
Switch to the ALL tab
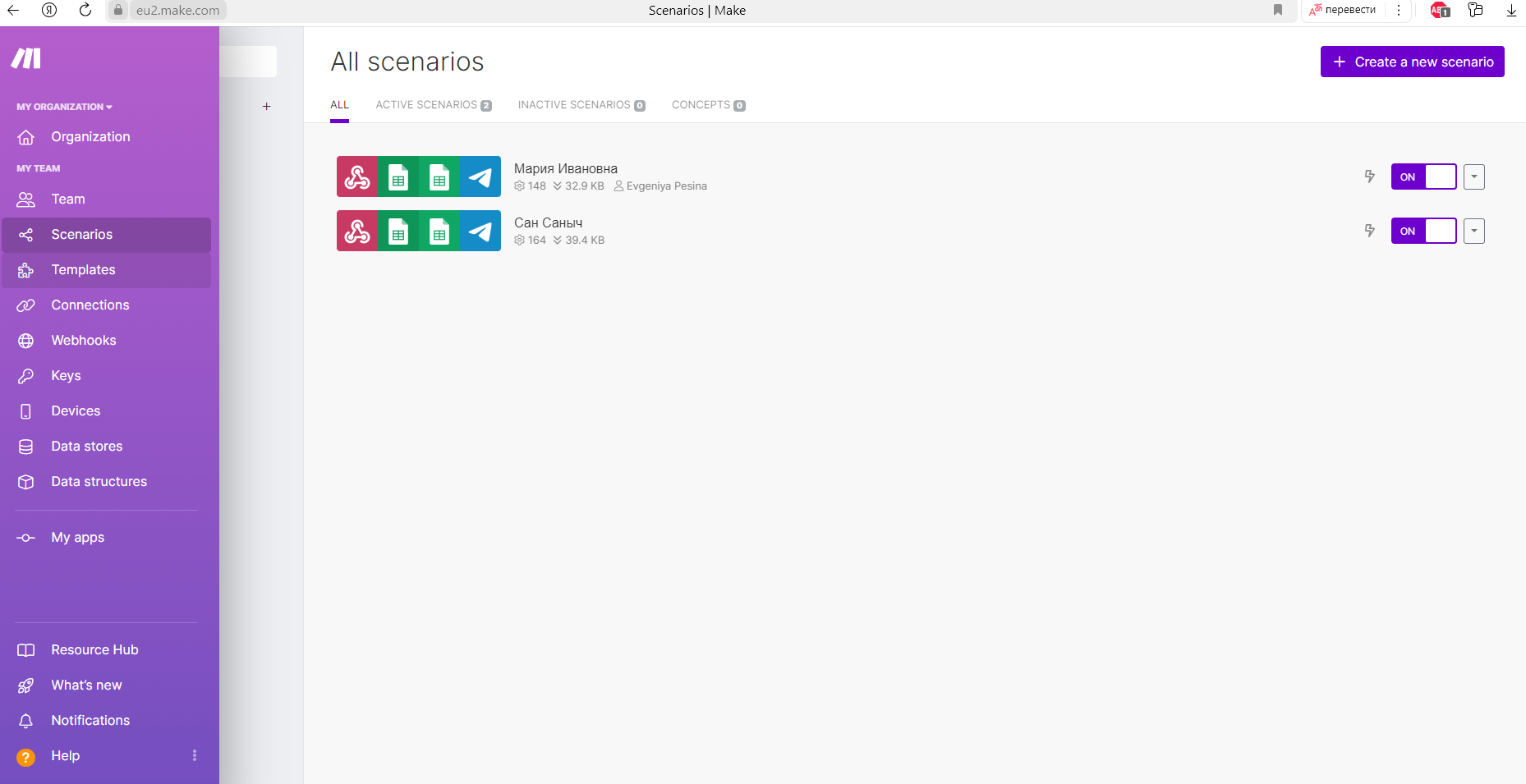pyautogui.click(x=340, y=105)
